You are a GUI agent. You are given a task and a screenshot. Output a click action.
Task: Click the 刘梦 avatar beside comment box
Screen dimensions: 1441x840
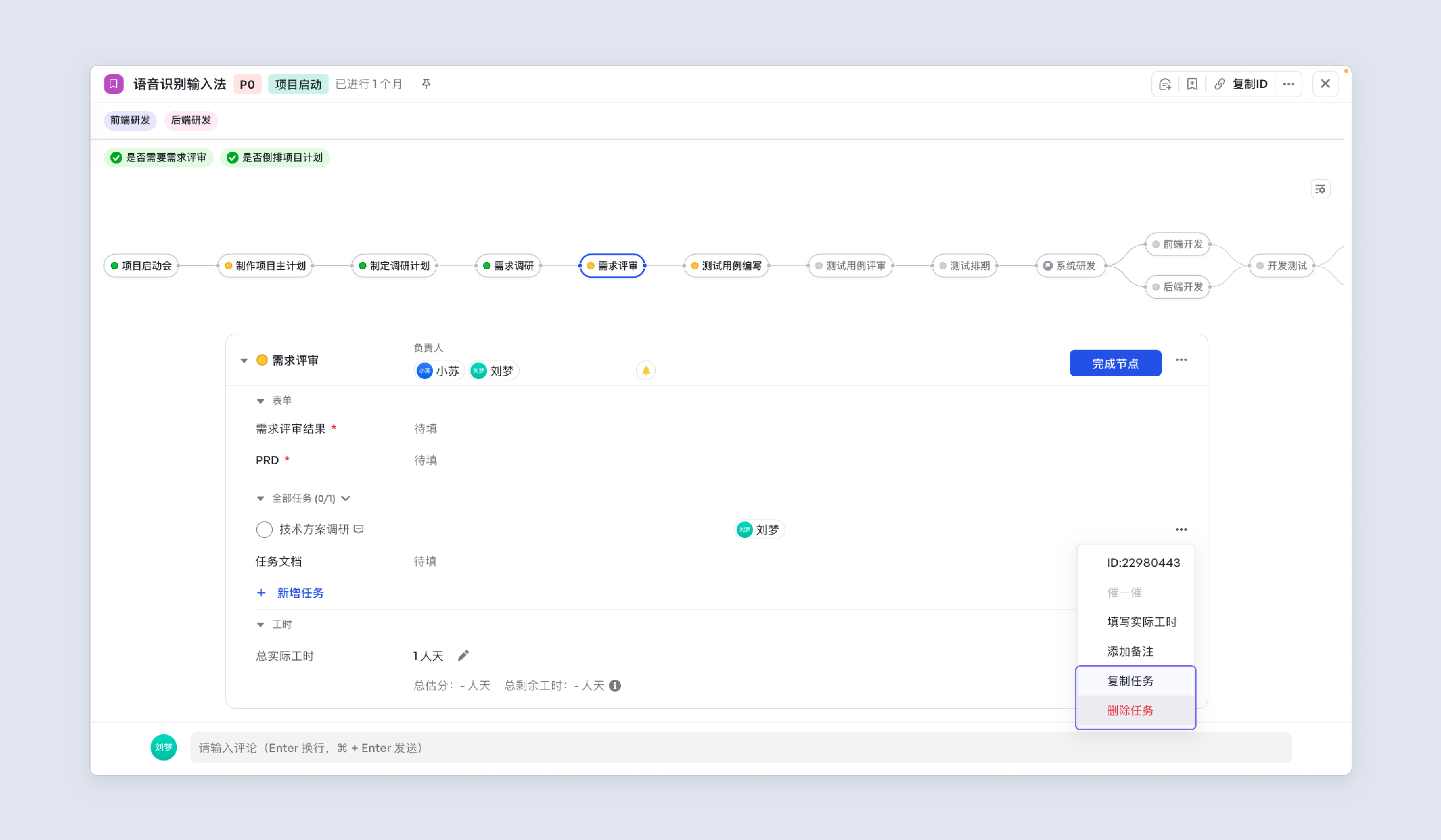coord(164,747)
